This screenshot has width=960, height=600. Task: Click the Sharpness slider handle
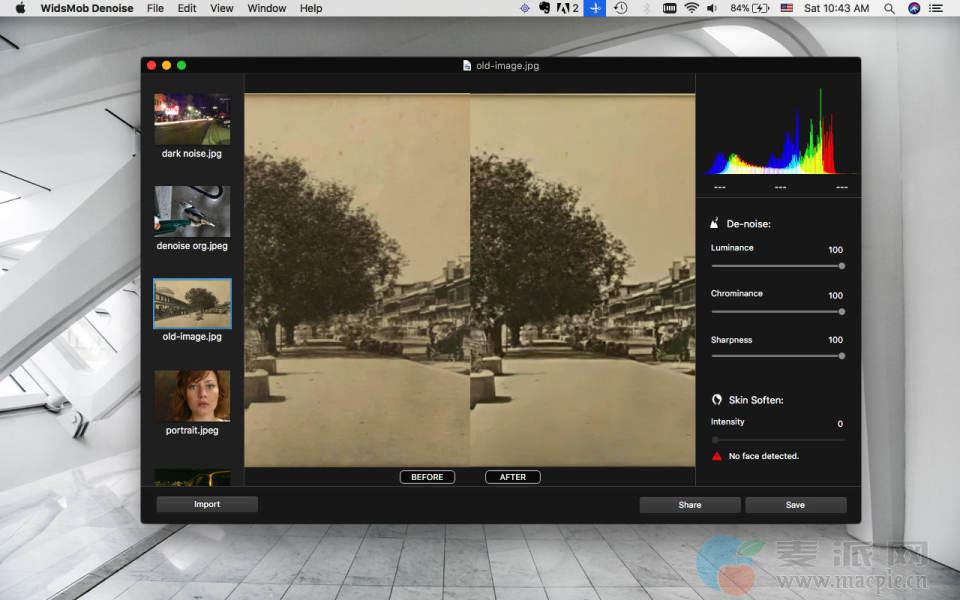coord(842,356)
